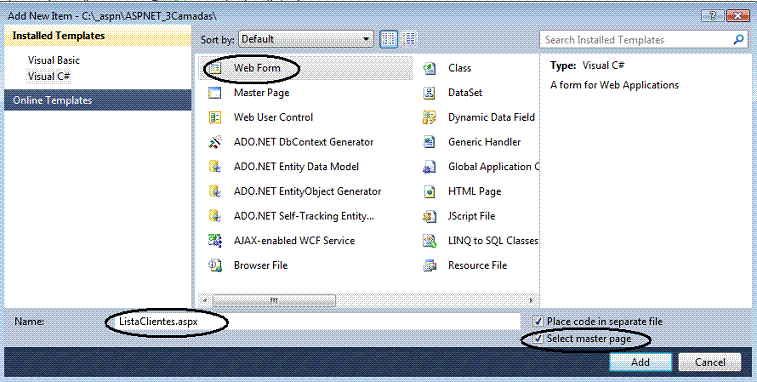Select the 'Browser File' label
This screenshot has height=382, width=757.
coord(261,265)
